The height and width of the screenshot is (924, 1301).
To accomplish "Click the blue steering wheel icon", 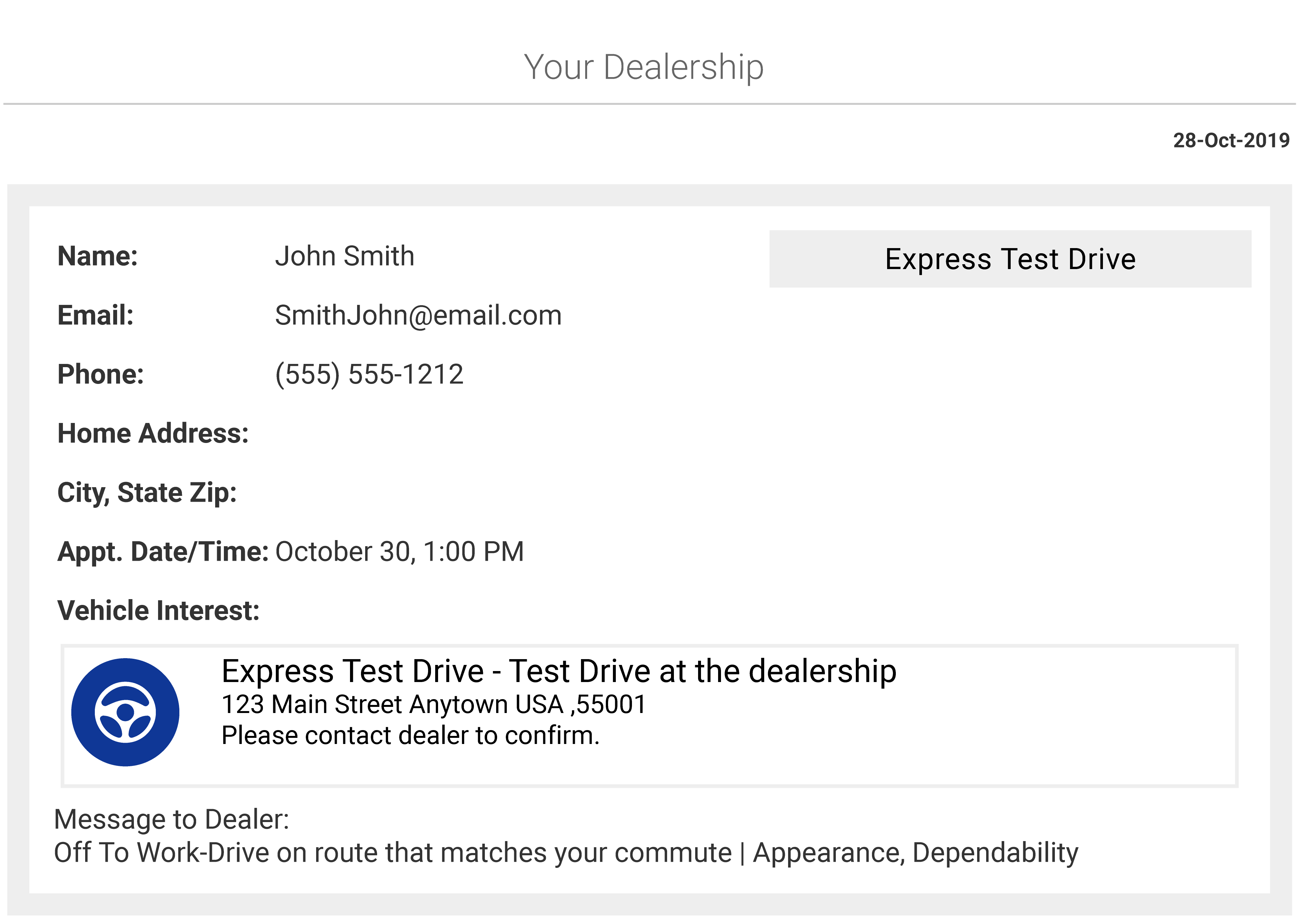I will coord(125,712).
